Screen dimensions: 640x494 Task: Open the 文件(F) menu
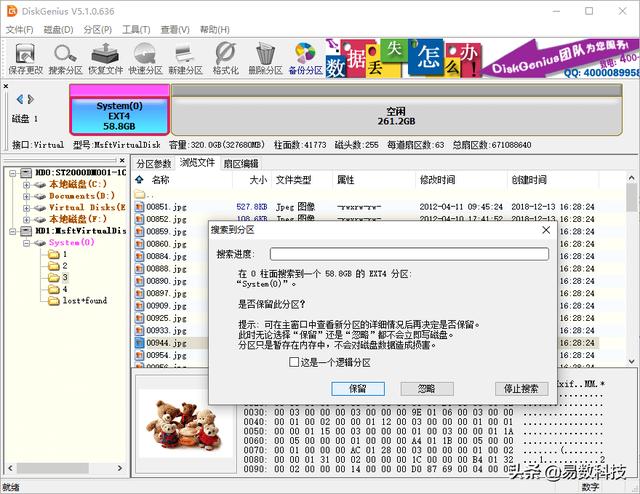(x=20, y=30)
